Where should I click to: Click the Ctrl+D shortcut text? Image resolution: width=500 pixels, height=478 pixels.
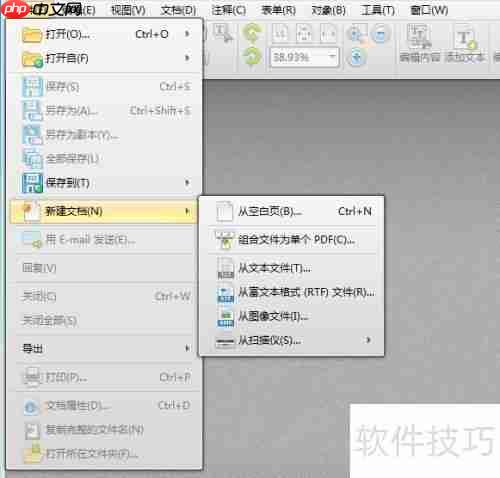click(x=174, y=405)
